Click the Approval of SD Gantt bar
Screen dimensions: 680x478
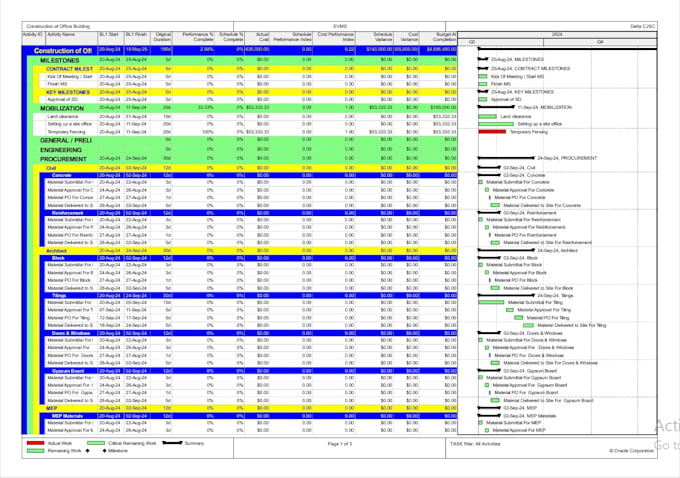(x=483, y=99)
